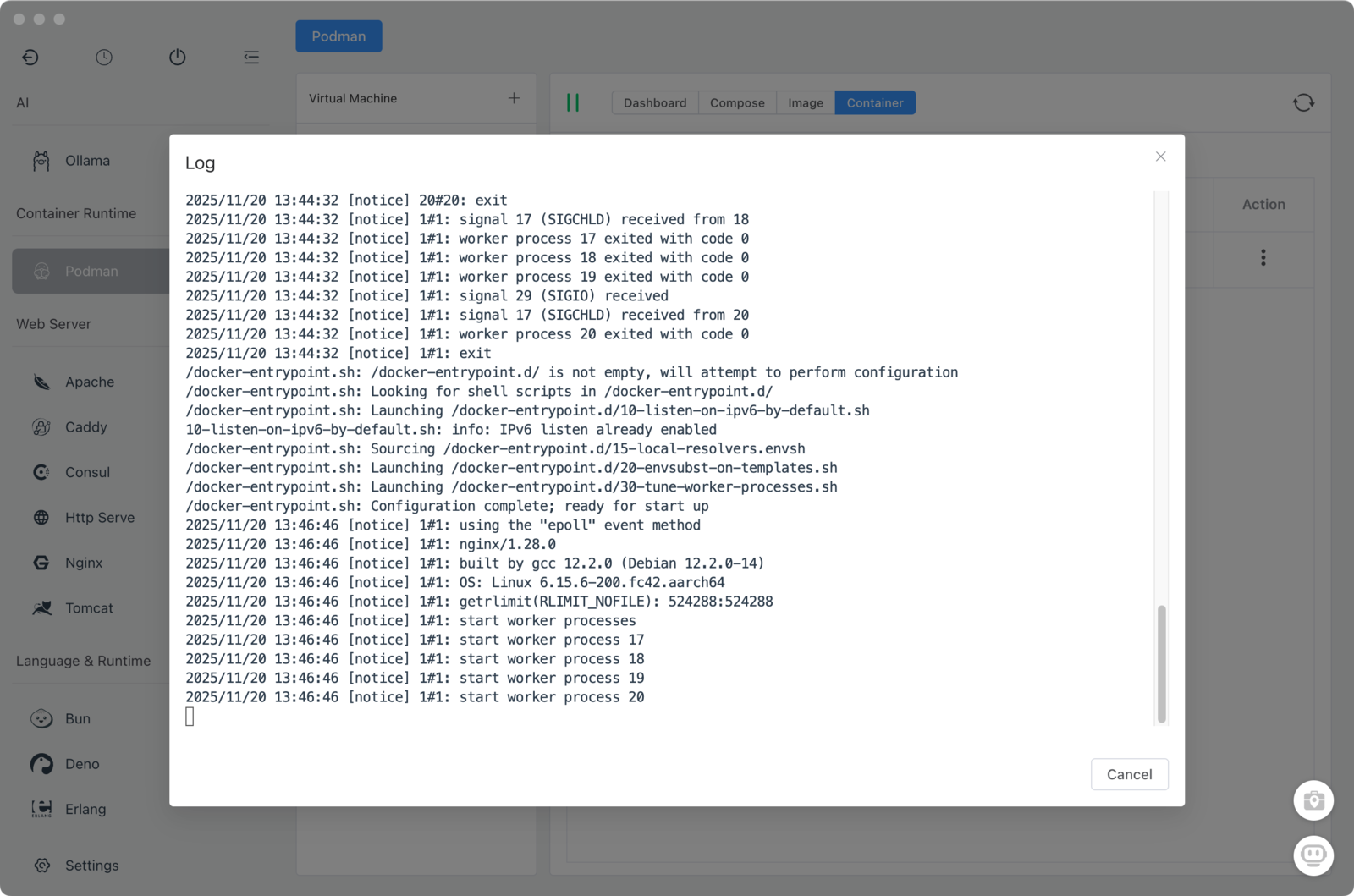Image resolution: width=1354 pixels, height=896 pixels.
Task: Click the back arrow icon in toolbar
Action: tap(30, 57)
